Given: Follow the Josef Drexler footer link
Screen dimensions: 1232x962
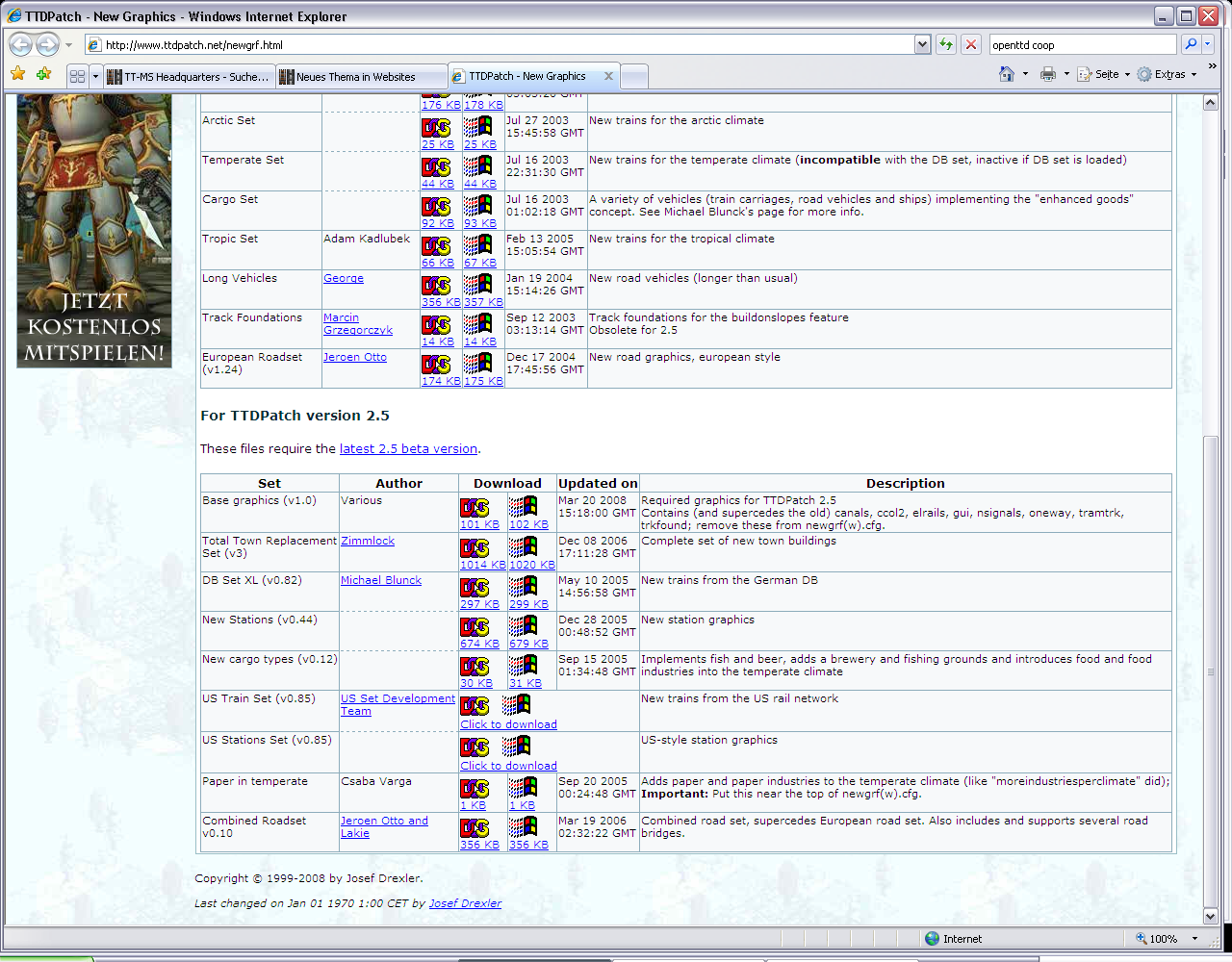Looking at the screenshot, I should click(465, 903).
